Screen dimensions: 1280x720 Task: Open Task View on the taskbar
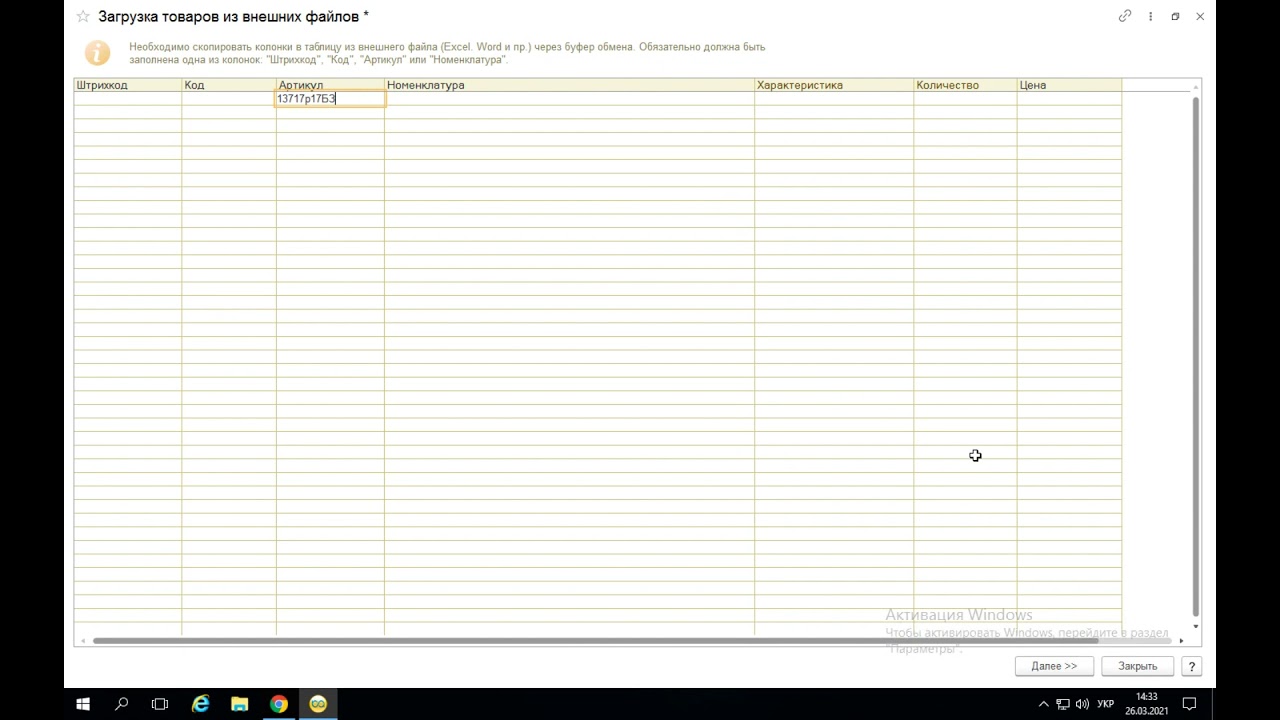(160, 704)
